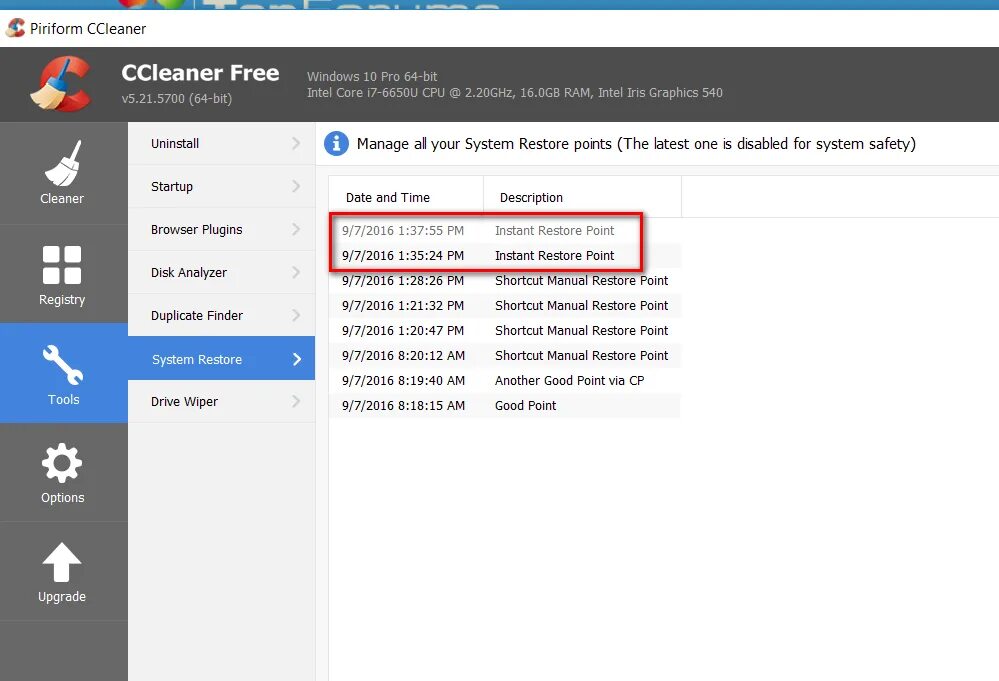
Task: Click the 'Another Good Point via CP' description
Action: click(570, 380)
